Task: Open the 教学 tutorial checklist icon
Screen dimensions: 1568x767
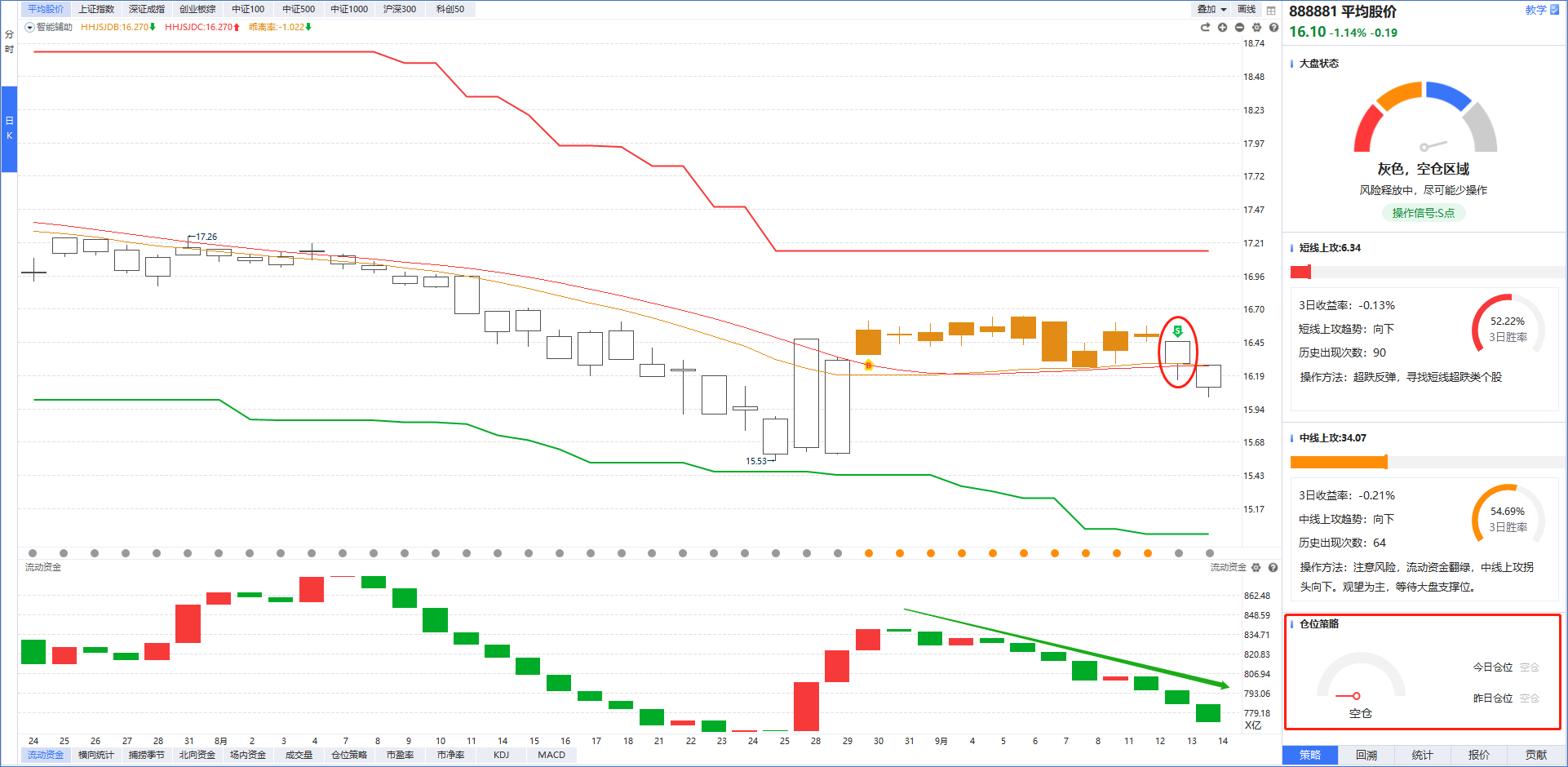Action: 1554,10
